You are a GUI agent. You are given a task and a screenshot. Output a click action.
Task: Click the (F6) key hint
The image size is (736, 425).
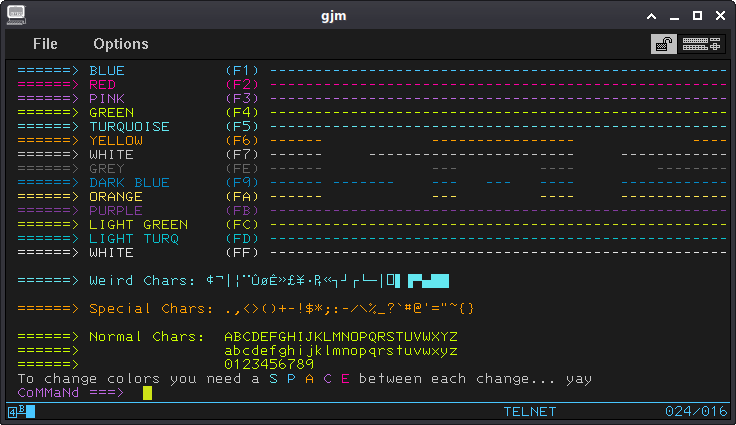(242, 141)
